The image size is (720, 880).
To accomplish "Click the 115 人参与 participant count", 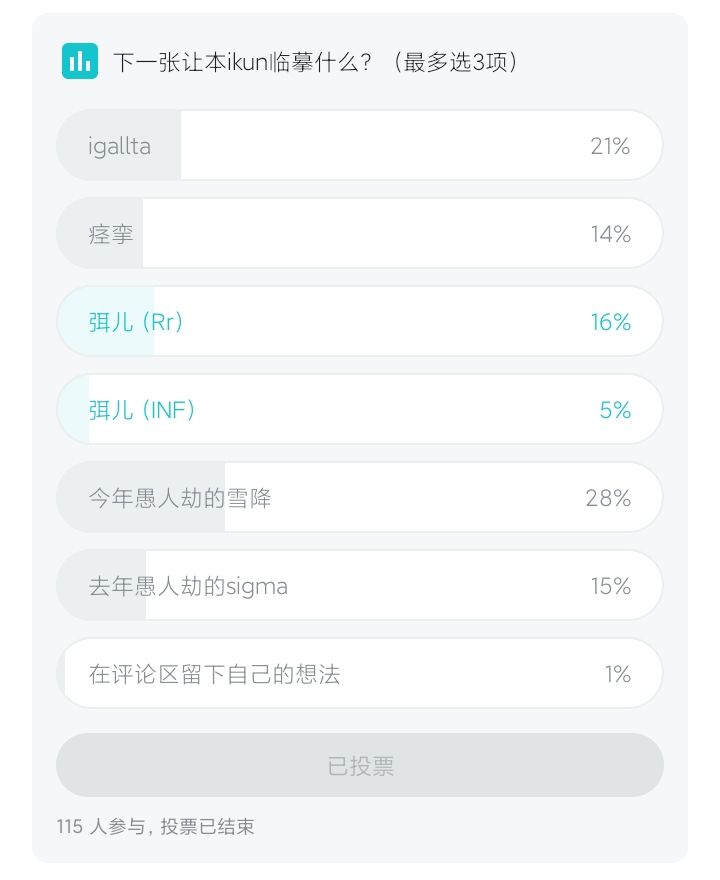I will pos(100,827).
